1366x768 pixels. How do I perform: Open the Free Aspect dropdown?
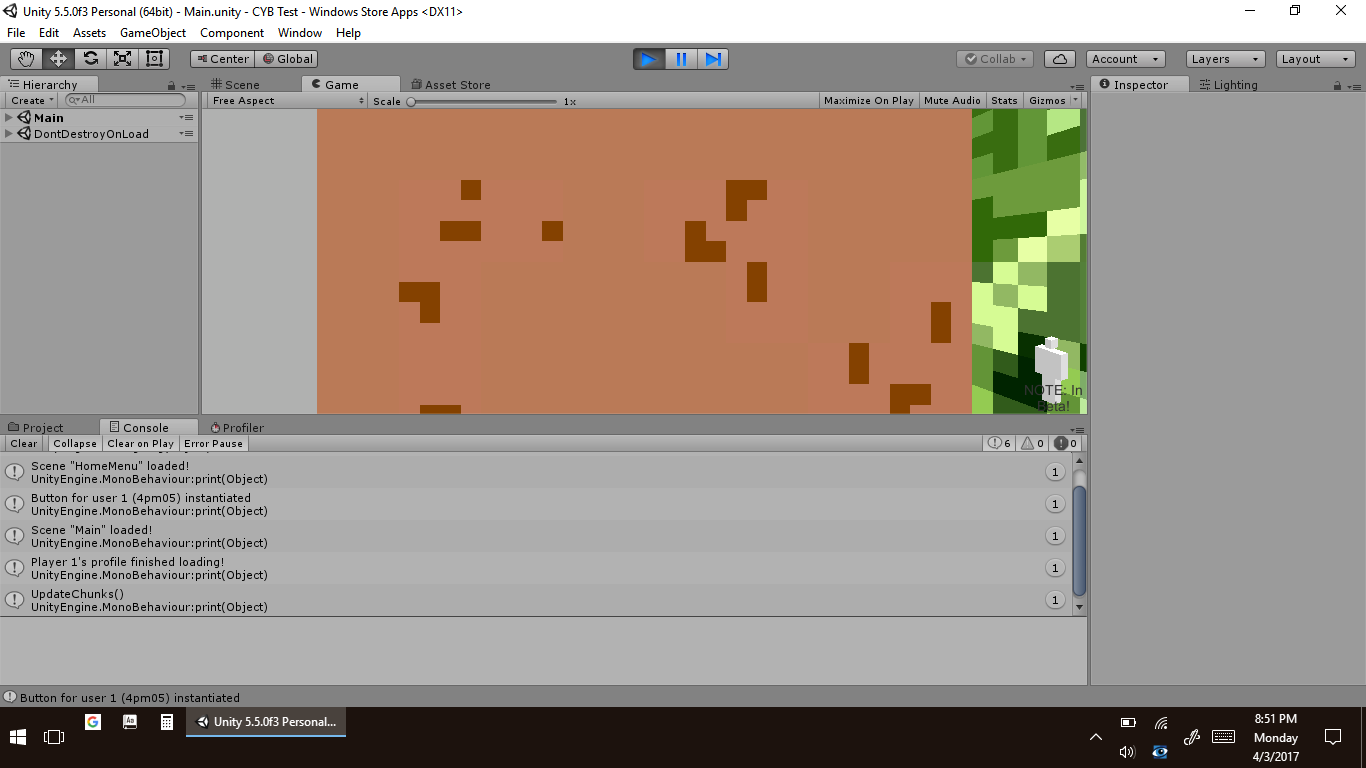[288, 101]
